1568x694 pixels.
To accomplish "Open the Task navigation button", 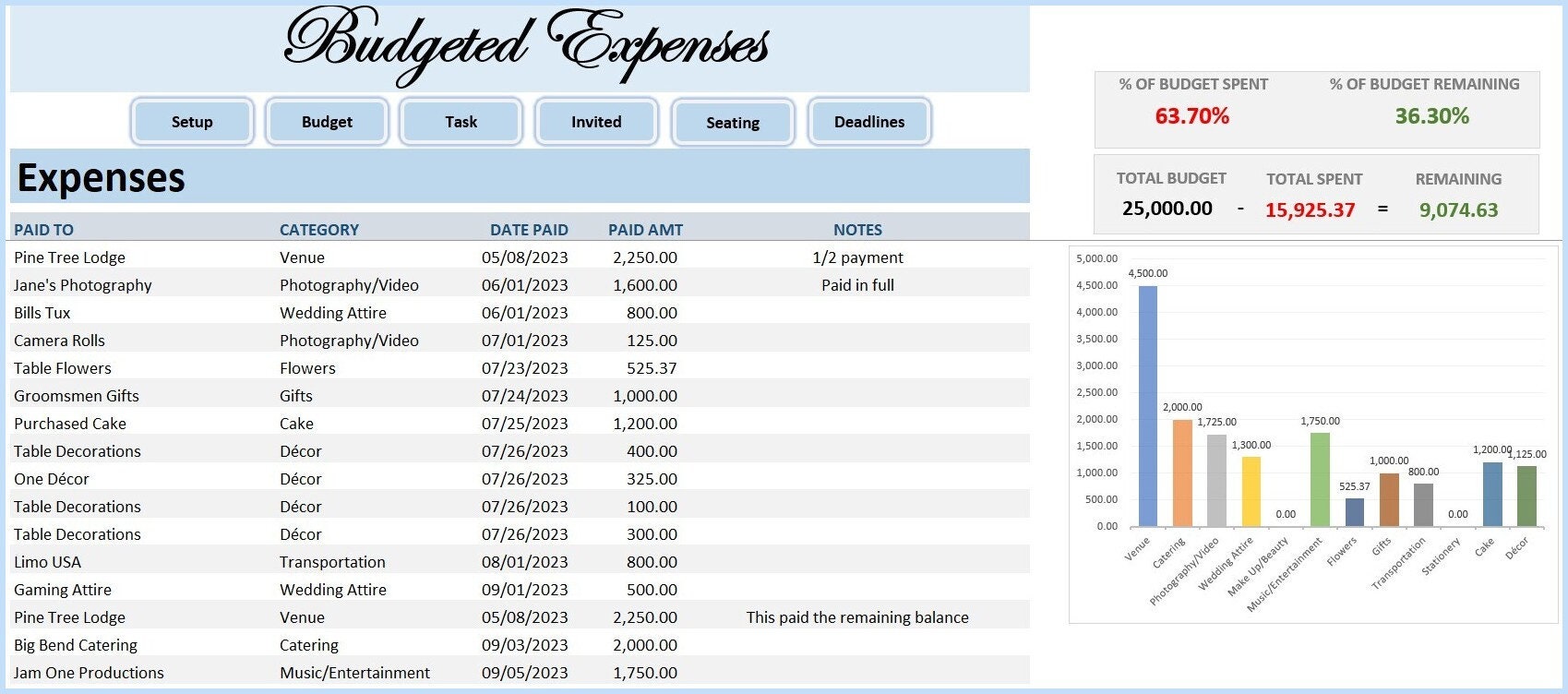I will tap(461, 122).
